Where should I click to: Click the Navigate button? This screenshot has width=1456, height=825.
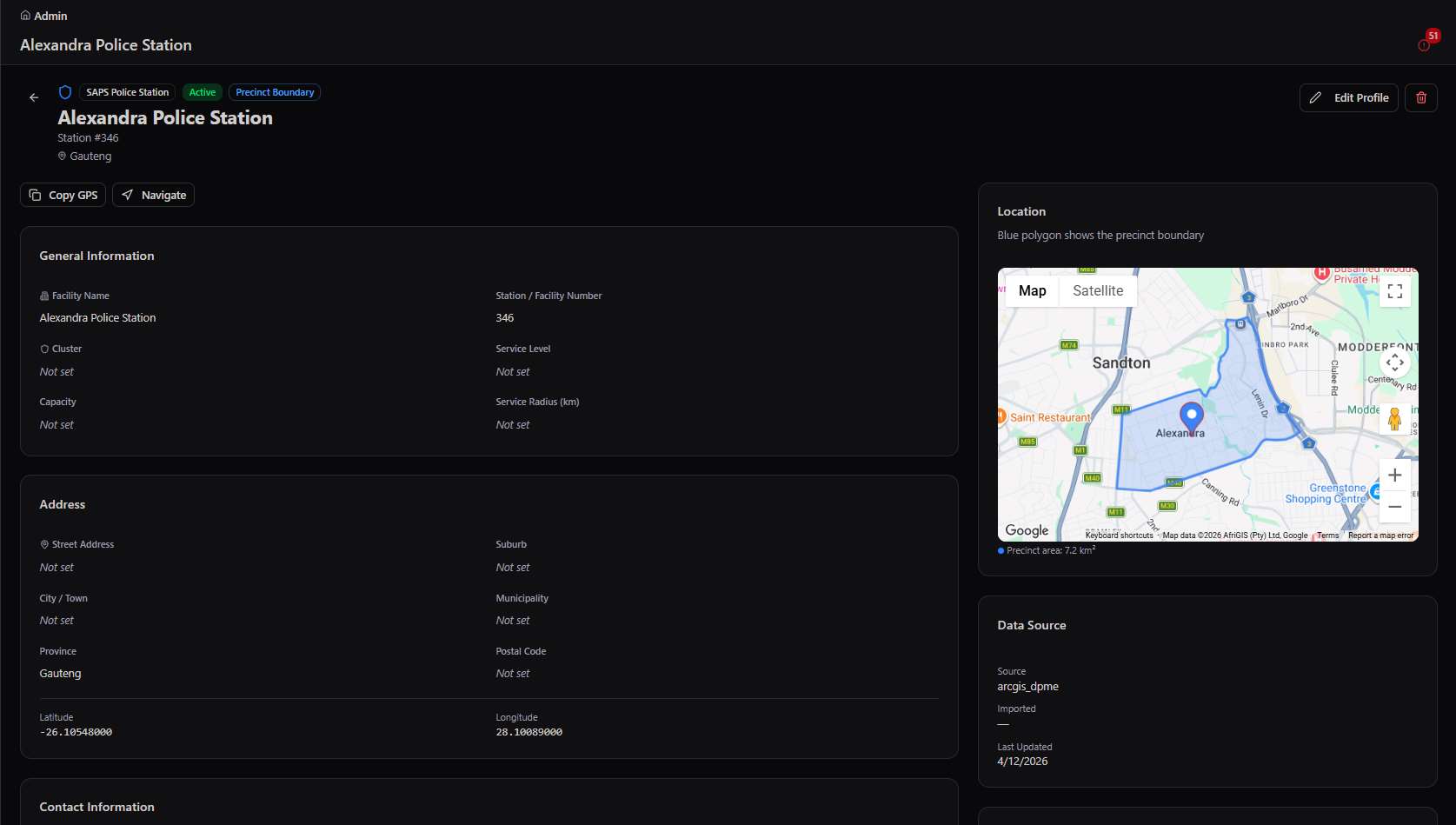click(x=153, y=195)
